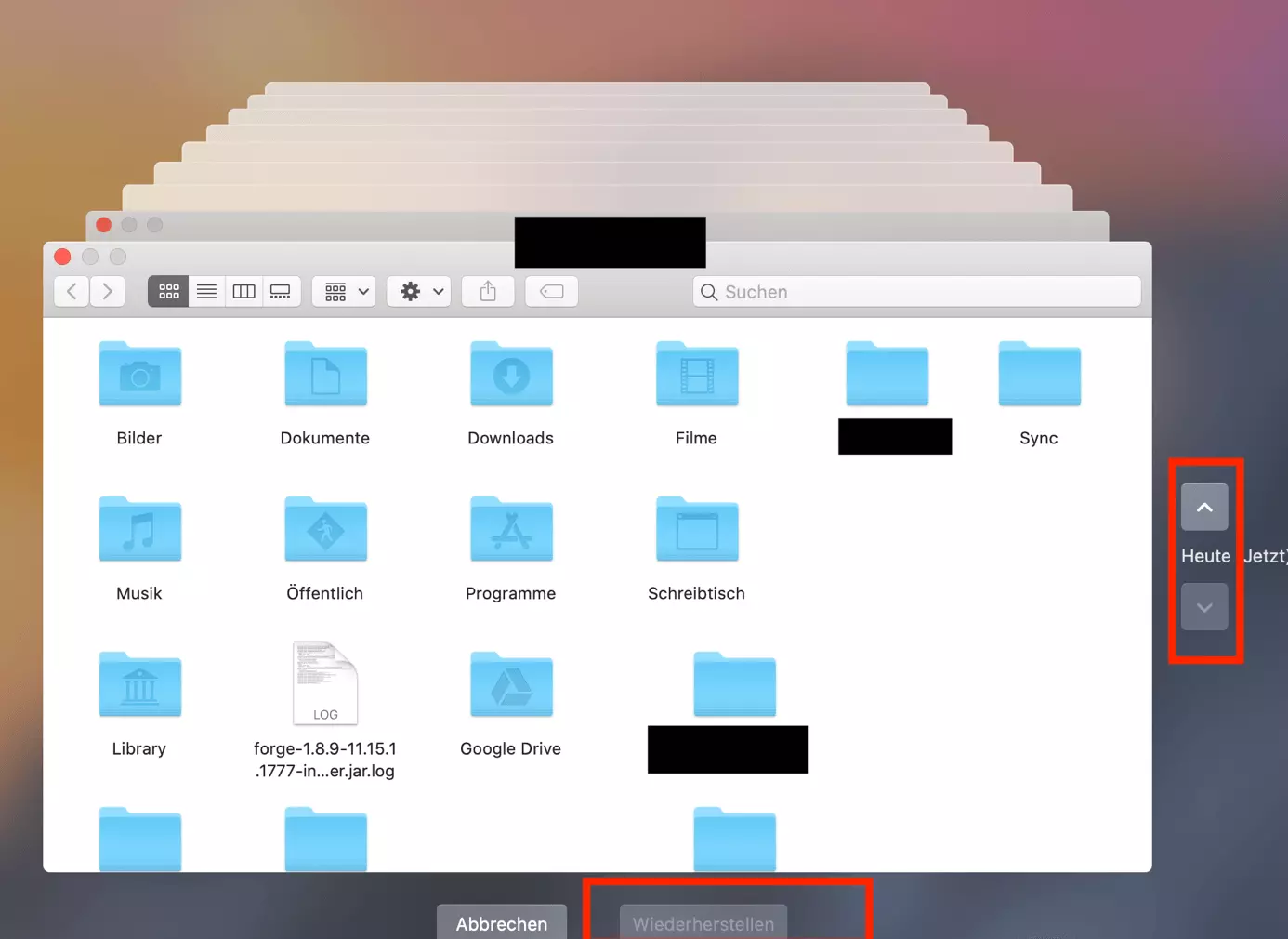The width and height of the screenshot is (1288, 939).
Task: Go forward with the right arrow button
Action: coord(108,292)
